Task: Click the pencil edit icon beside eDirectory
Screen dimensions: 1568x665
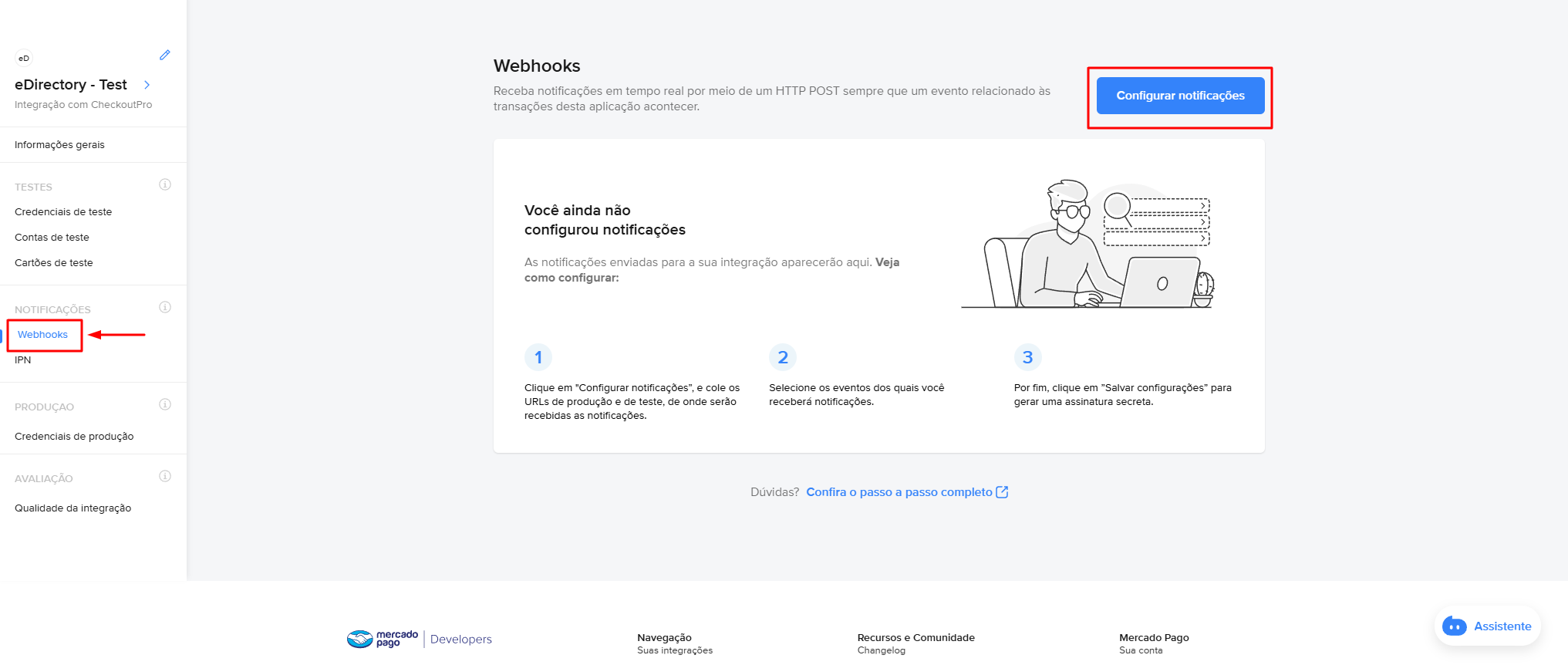Action: (x=165, y=55)
